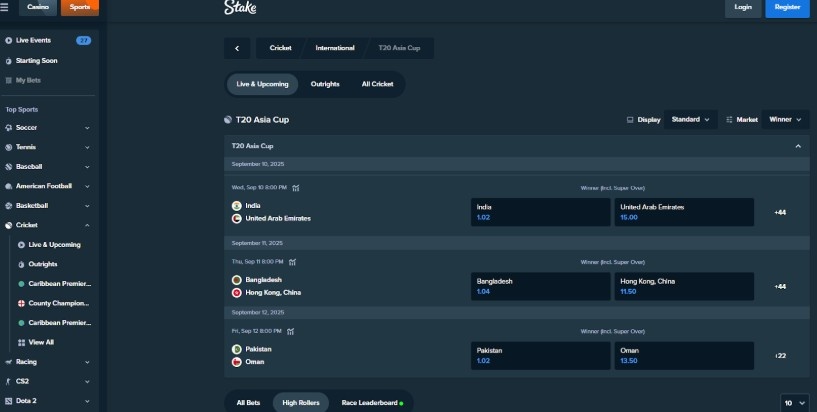Click stats icon for Bangladesh match
The image size is (817, 412).
[x=292, y=262]
